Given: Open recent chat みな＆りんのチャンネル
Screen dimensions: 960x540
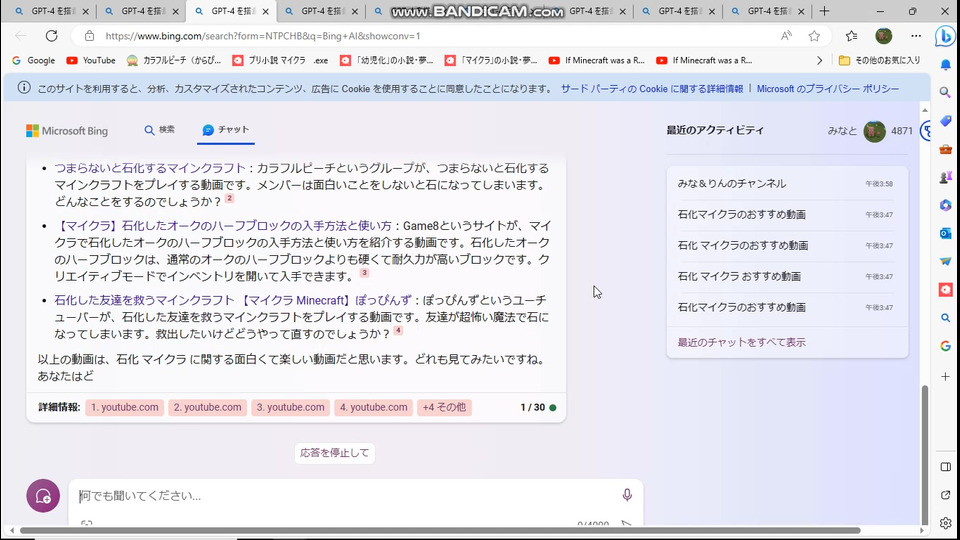Looking at the screenshot, I should [786, 184].
